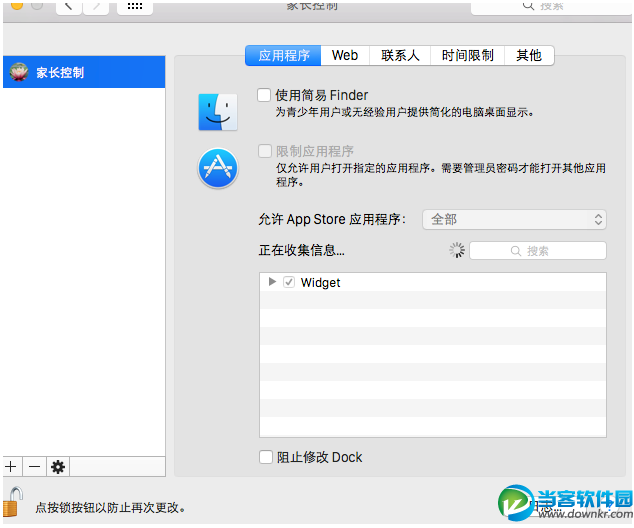Click the plus button to add user
Screen dimensions: 634x528
[x=11, y=467]
